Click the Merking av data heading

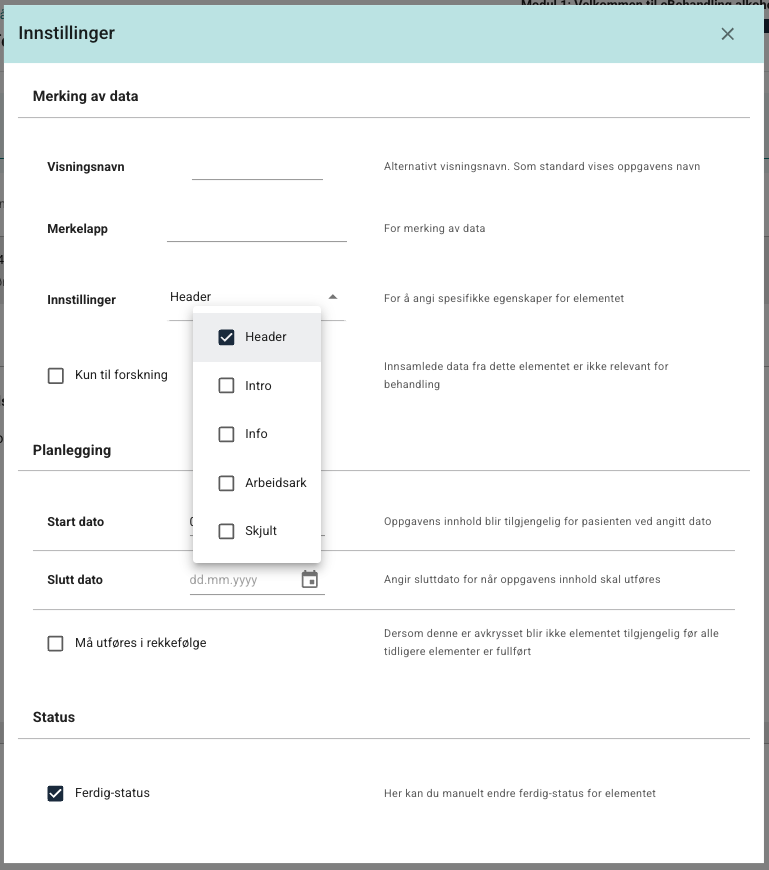[85, 96]
